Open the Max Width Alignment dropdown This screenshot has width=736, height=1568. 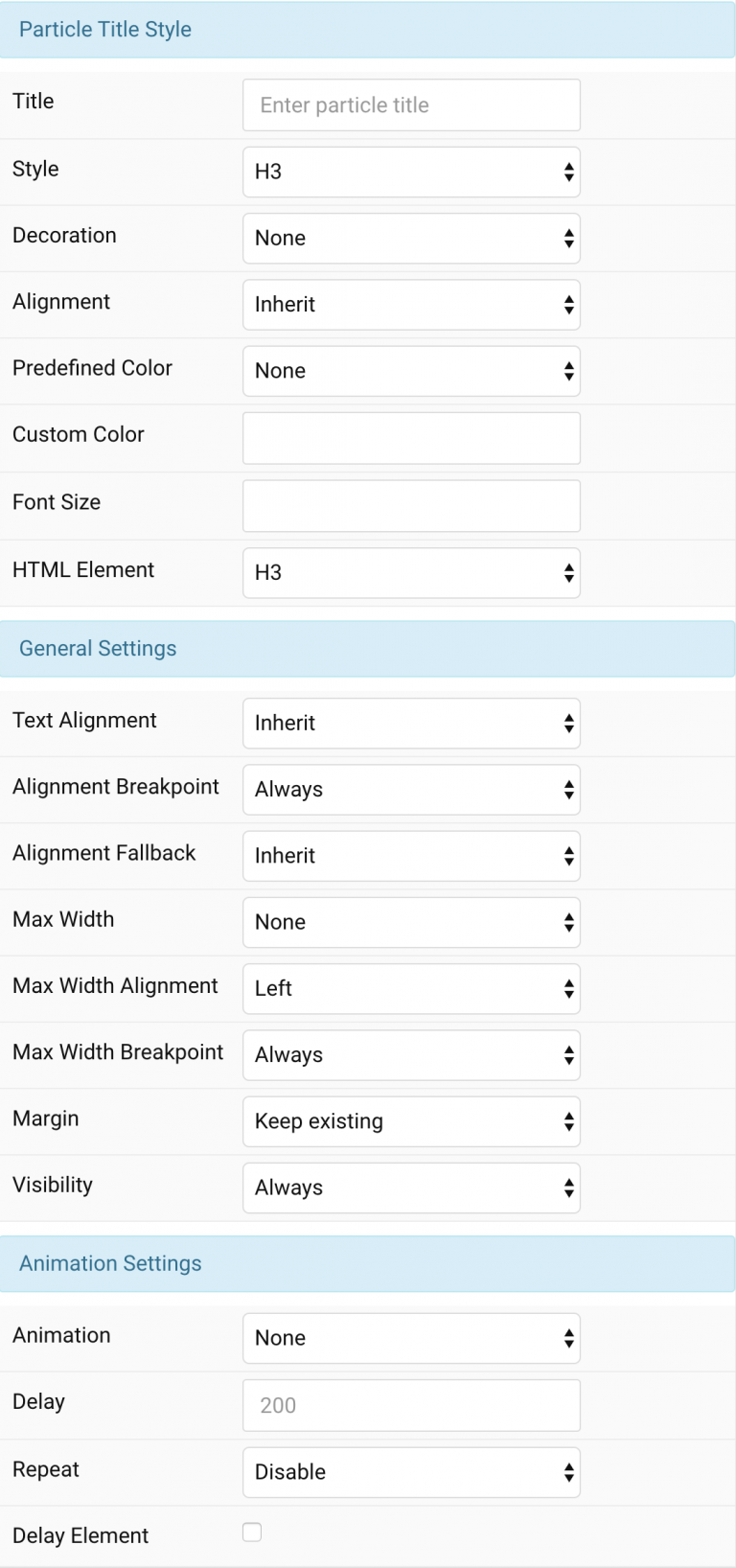(x=411, y=988)
